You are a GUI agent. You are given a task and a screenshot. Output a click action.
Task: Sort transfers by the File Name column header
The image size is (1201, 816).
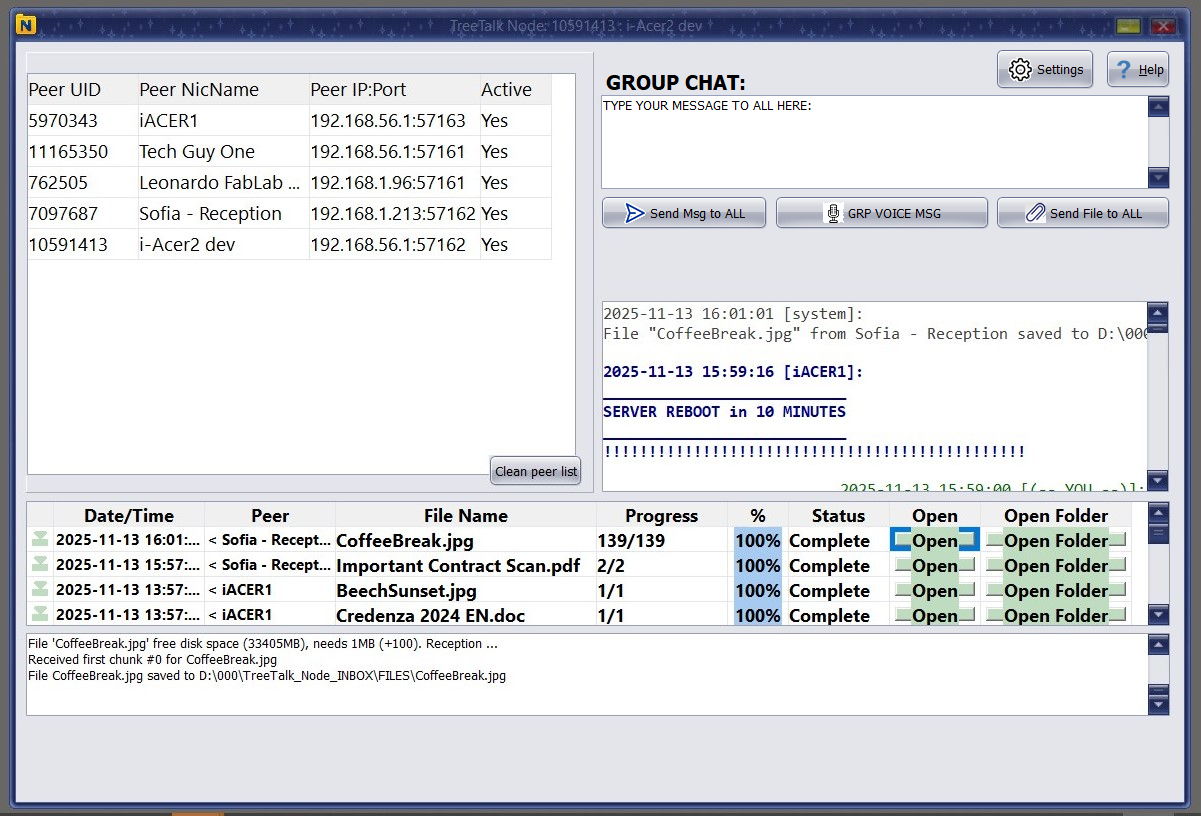coord(466,515)
